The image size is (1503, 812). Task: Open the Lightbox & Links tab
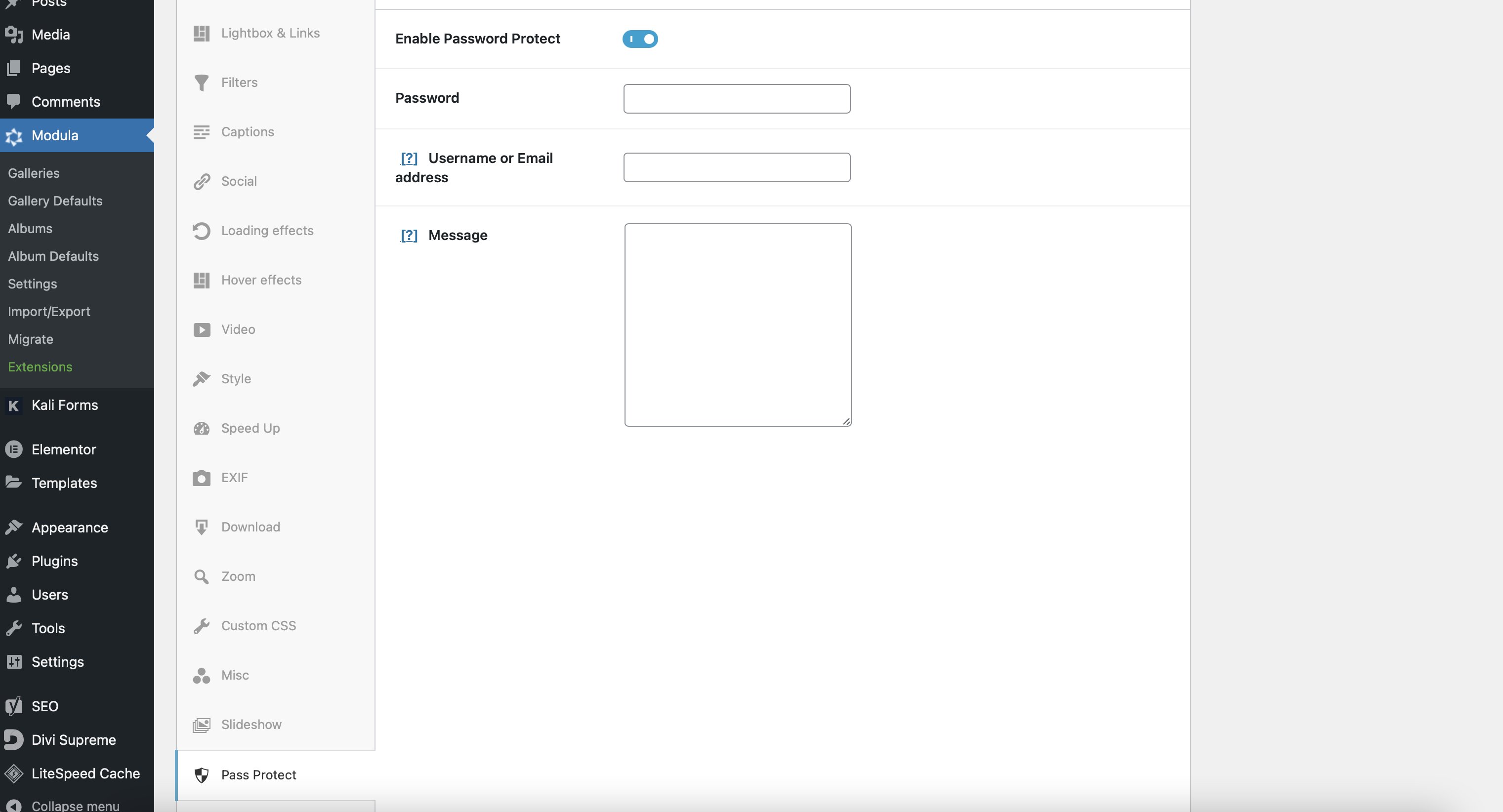(x=275, y=33)
